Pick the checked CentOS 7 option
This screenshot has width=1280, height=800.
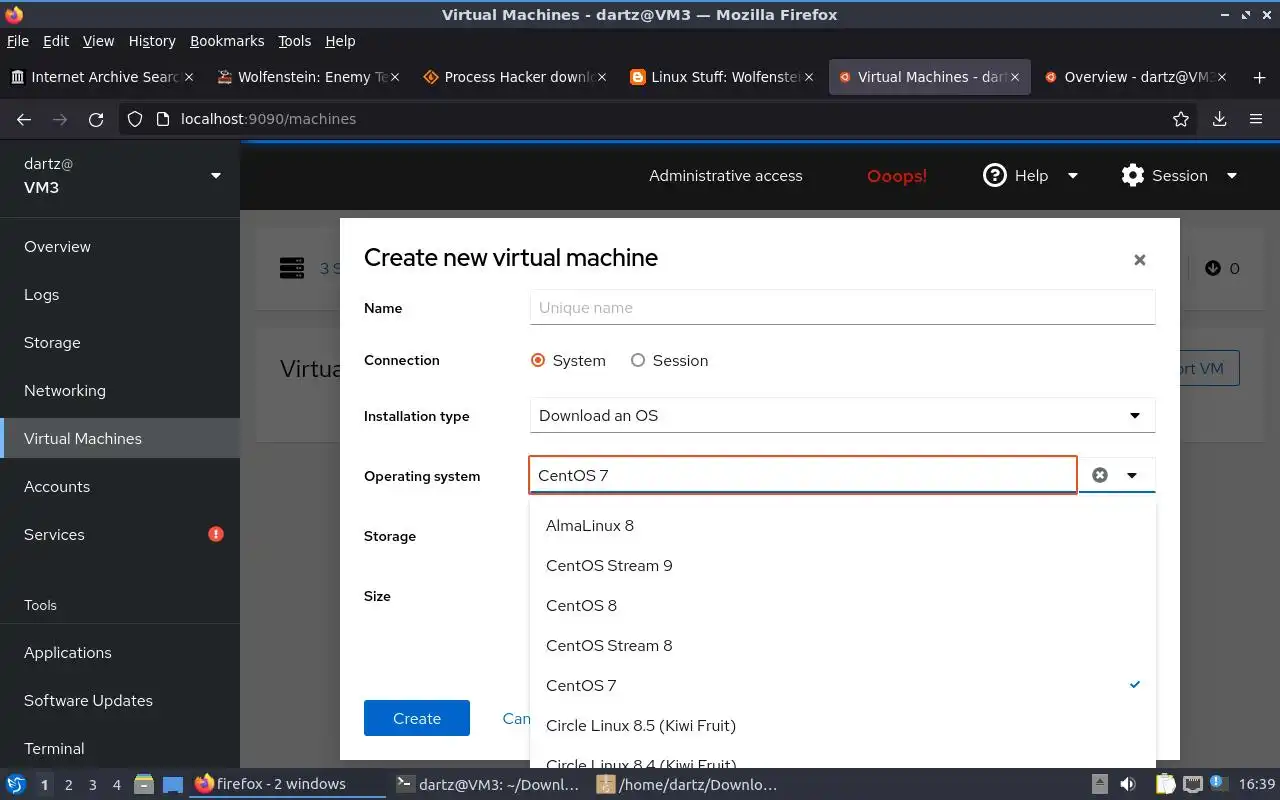click(x=842, y=686)
